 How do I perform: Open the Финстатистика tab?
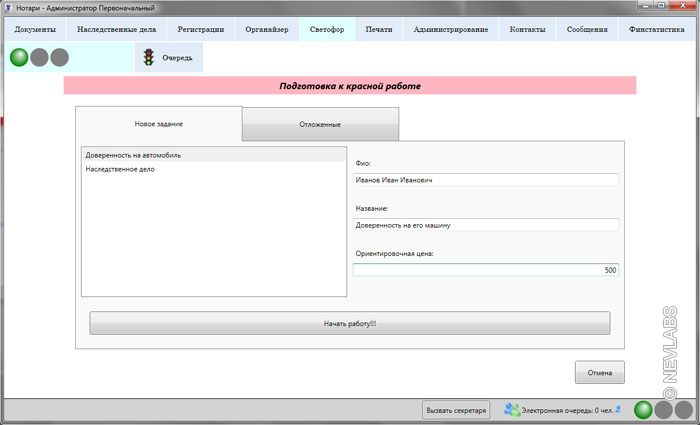[x=656, y=29]
